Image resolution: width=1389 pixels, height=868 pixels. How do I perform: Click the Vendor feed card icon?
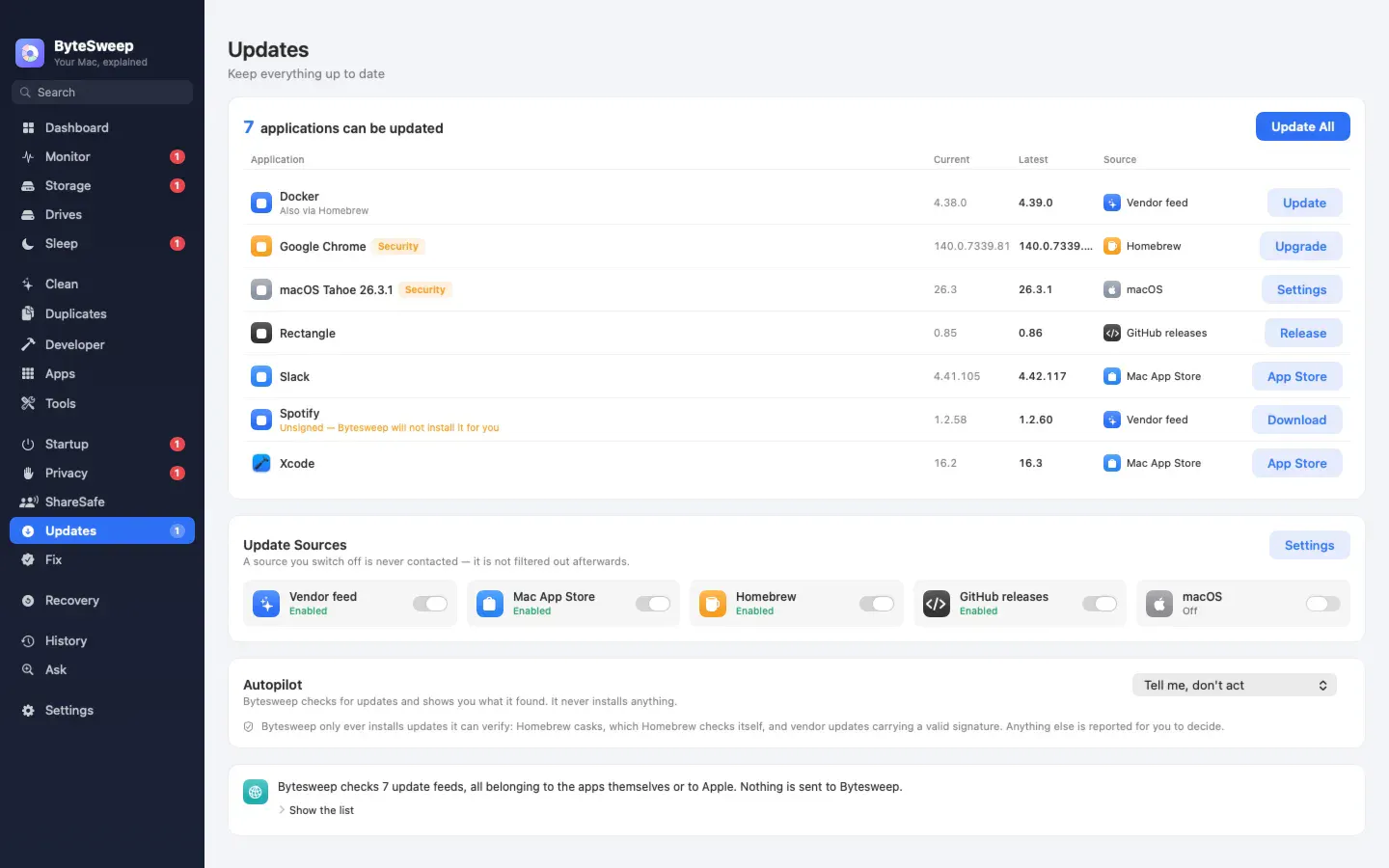pos(266,604)
